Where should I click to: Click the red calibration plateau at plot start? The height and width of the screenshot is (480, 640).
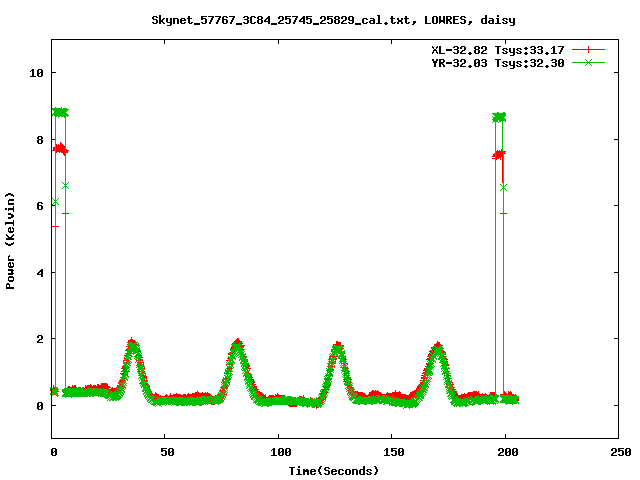click(x=60, y=149)
